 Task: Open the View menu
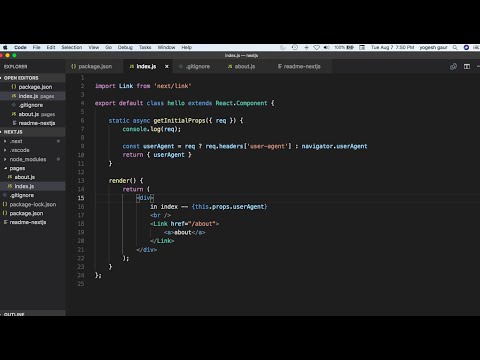click(x=94, y=48)
